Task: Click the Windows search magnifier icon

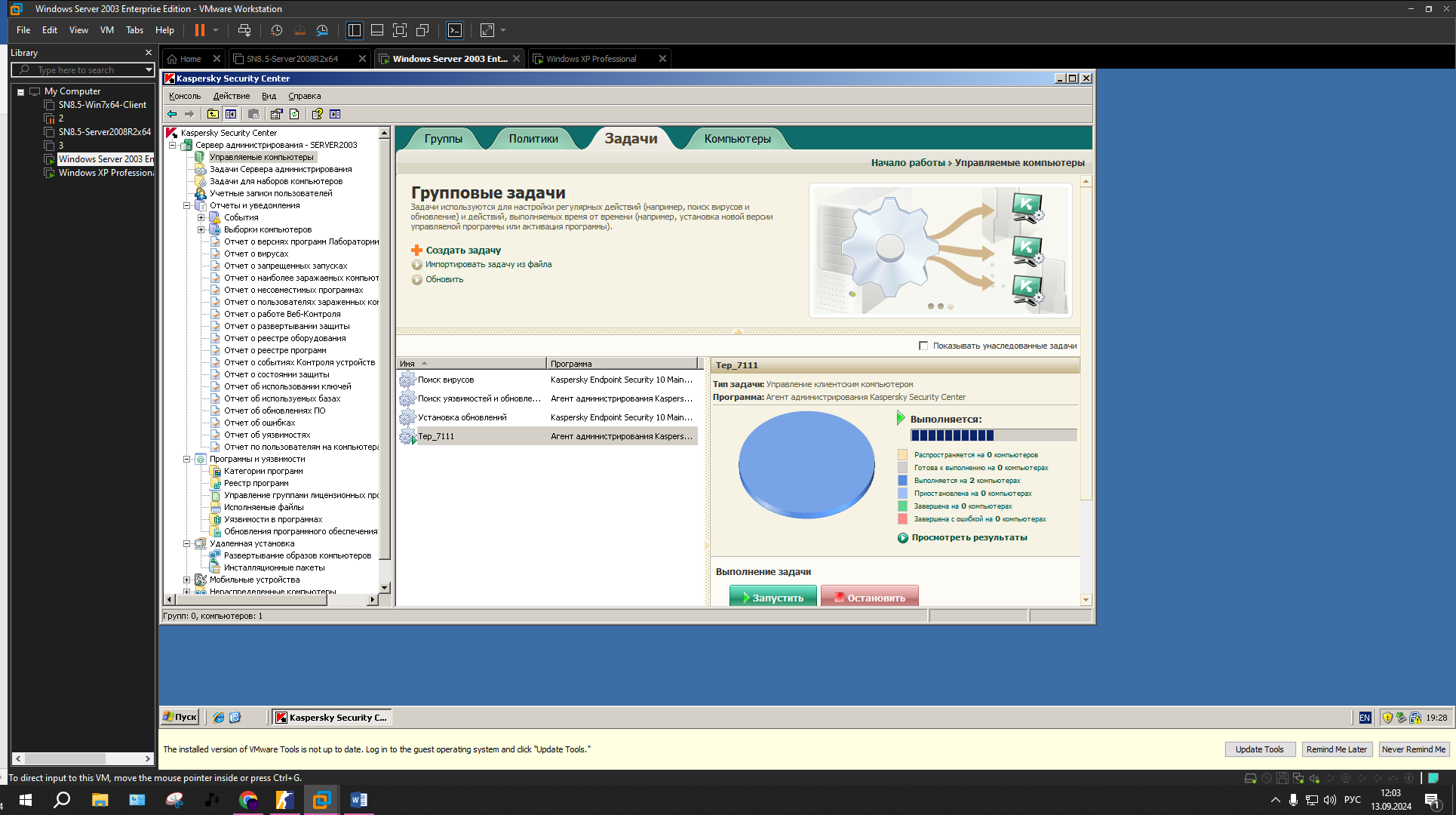Action: click(62, 800)
